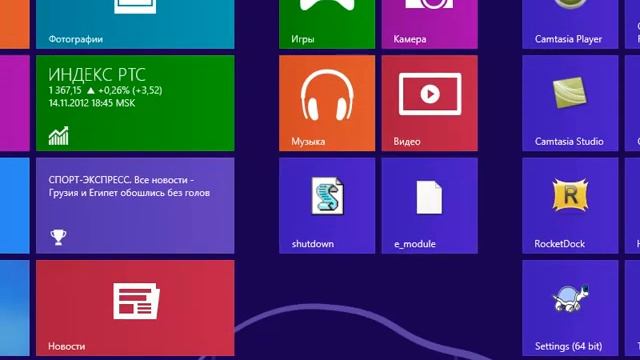This screenshot has width=640, height=360.
Task: Launch Camtasia Studio tile
Action: 570,103
